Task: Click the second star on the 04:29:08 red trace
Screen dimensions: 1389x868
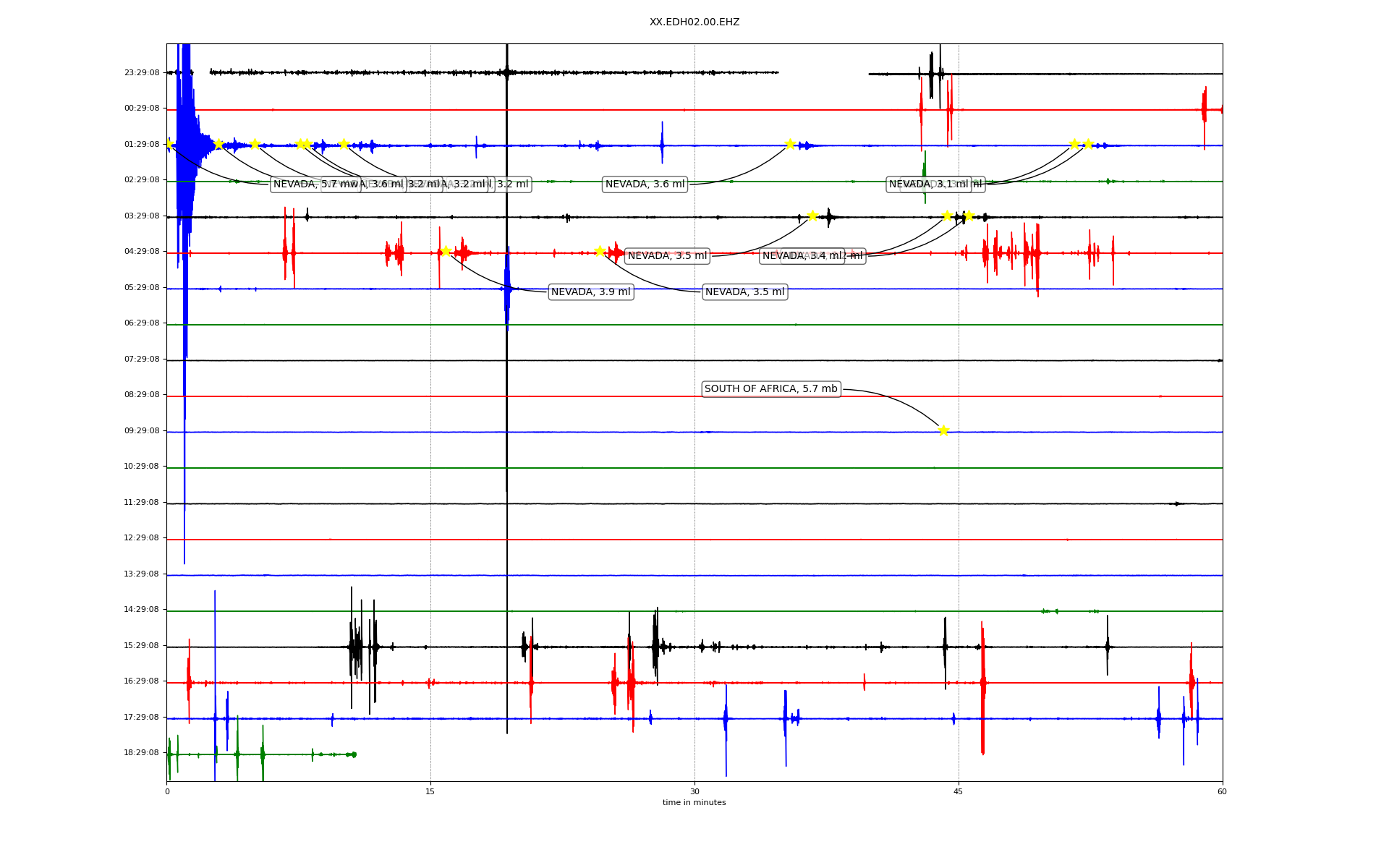Action: click(x=600, y=251)
